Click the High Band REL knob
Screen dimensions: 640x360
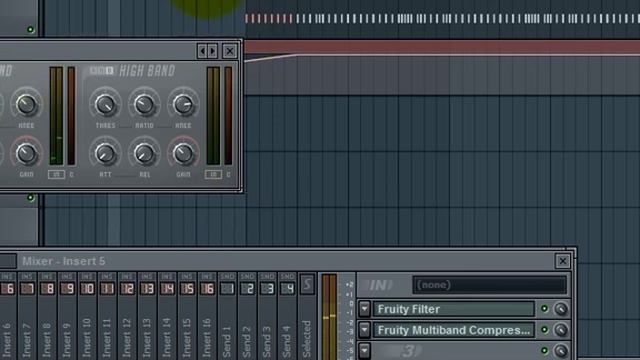(x=144, y=153)
